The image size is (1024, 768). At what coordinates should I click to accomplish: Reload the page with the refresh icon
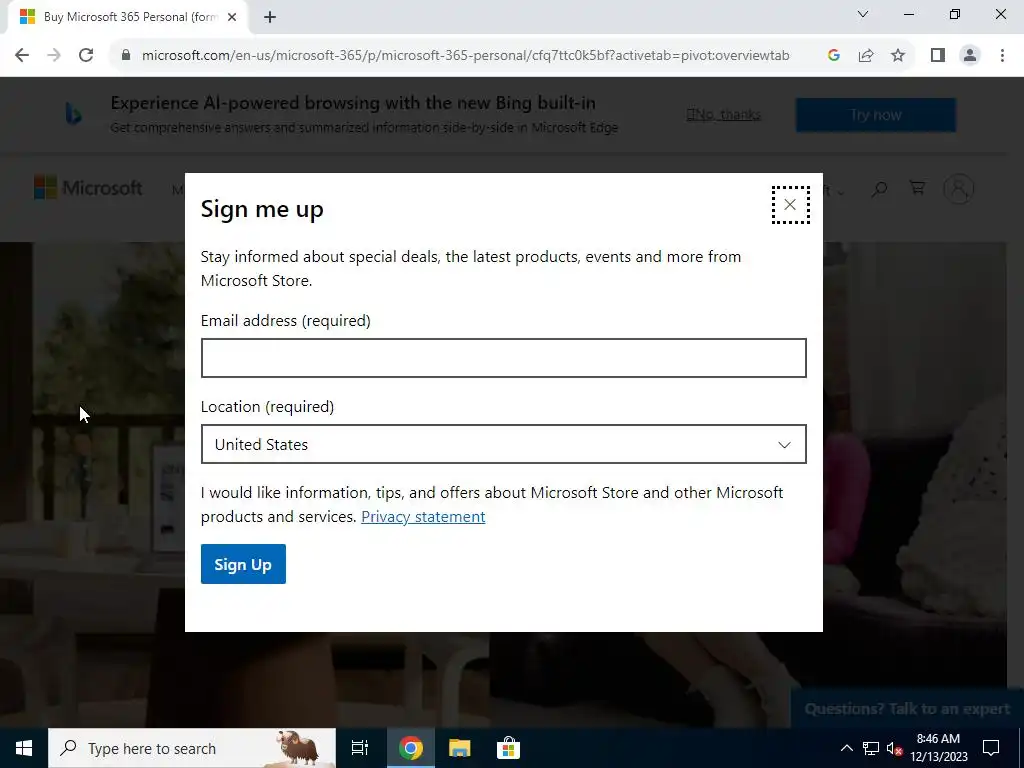pyautogui.click(x=86, y=55)
